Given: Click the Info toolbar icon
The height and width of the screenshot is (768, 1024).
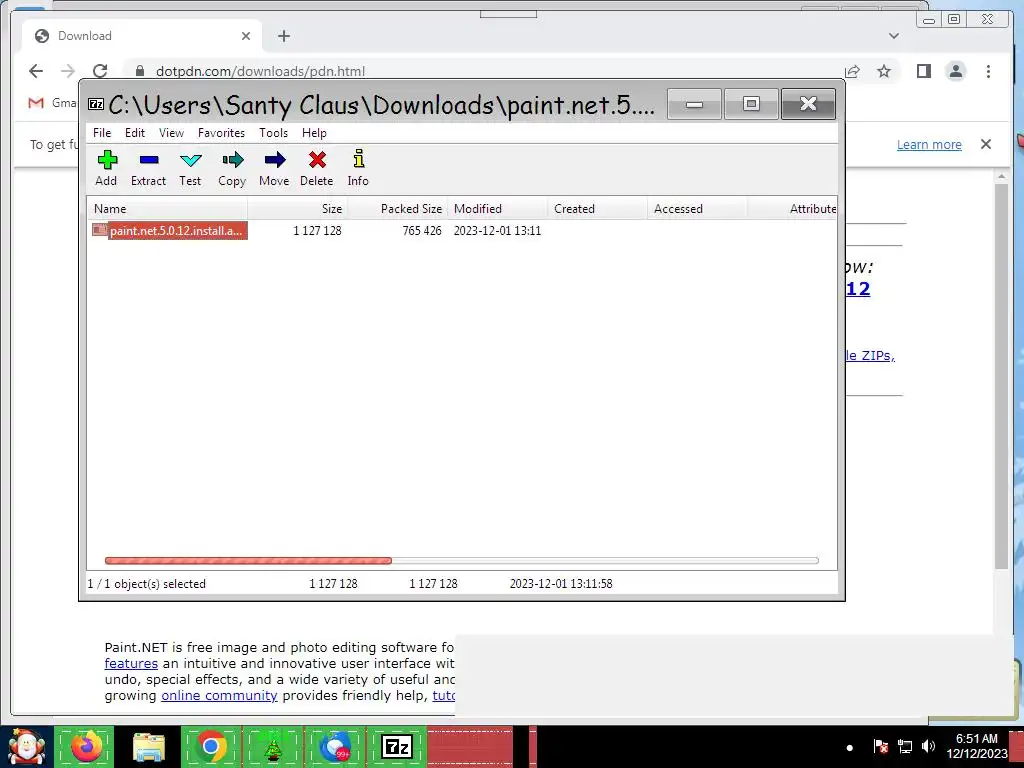Looking at the screenshot, I should (358, 168).
